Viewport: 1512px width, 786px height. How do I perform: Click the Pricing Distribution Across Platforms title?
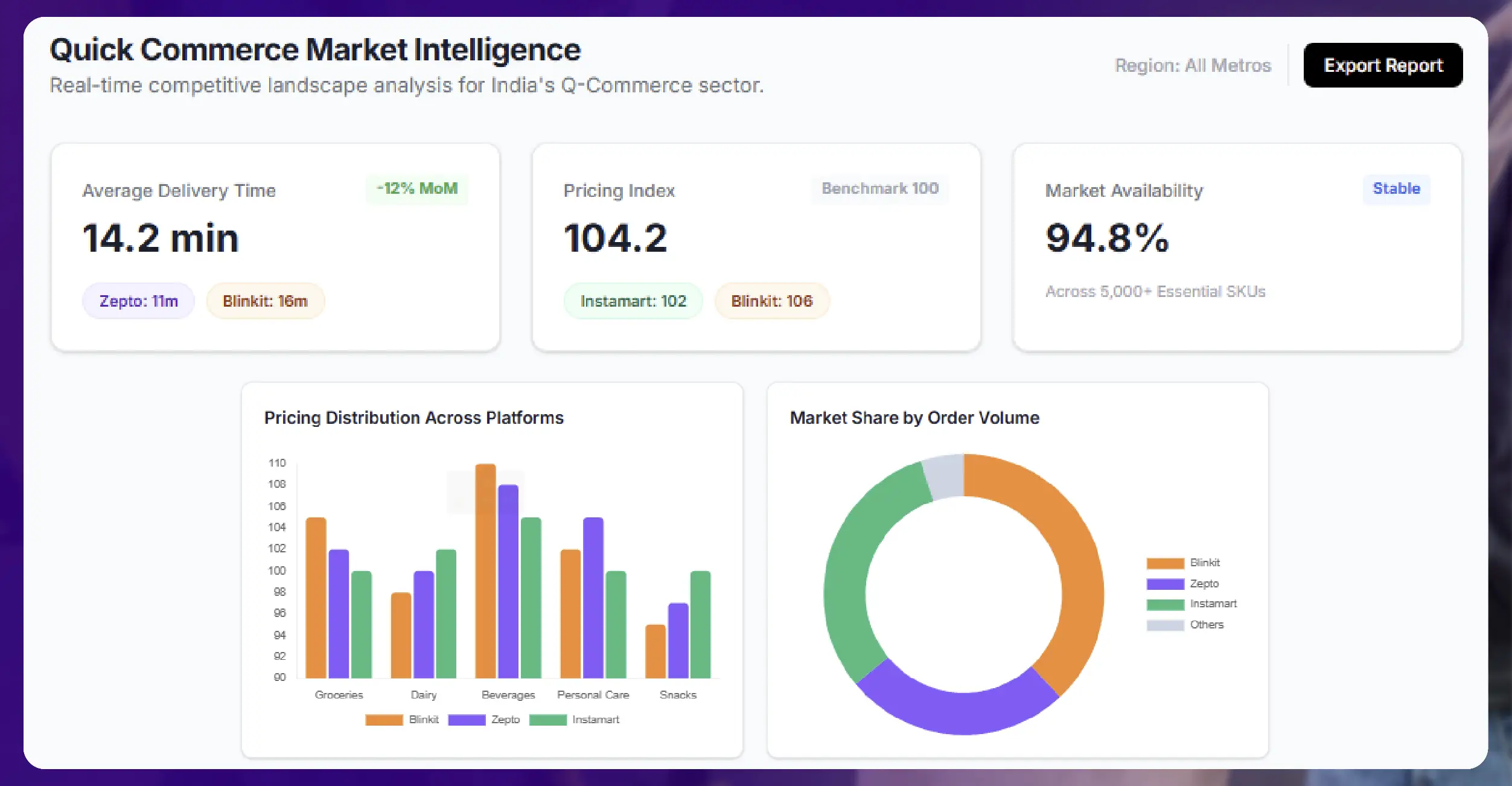click(414, 417)
